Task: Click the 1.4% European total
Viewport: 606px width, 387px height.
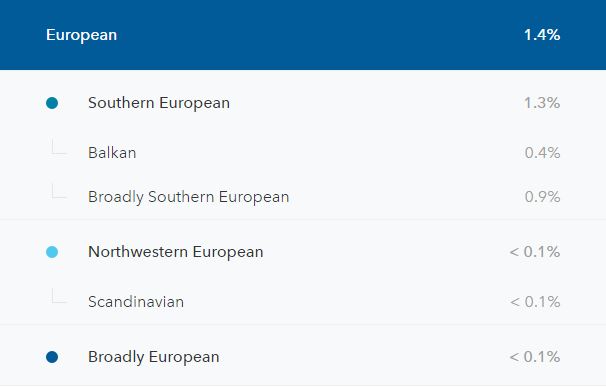Action: [542, 35]
